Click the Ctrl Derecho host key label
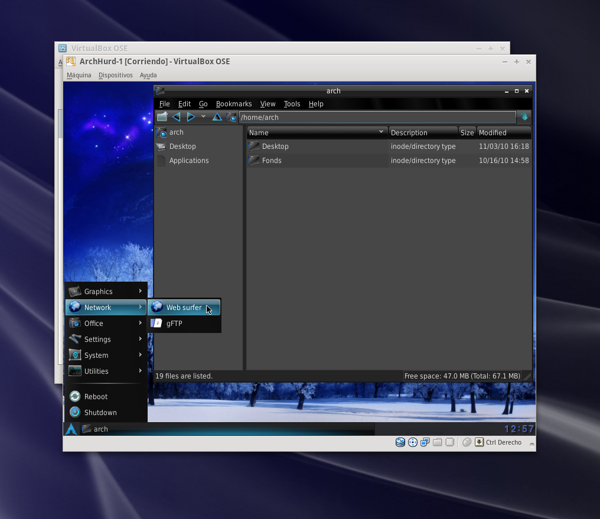The width and height of the screenshot is (600, 519). [504, 442]
